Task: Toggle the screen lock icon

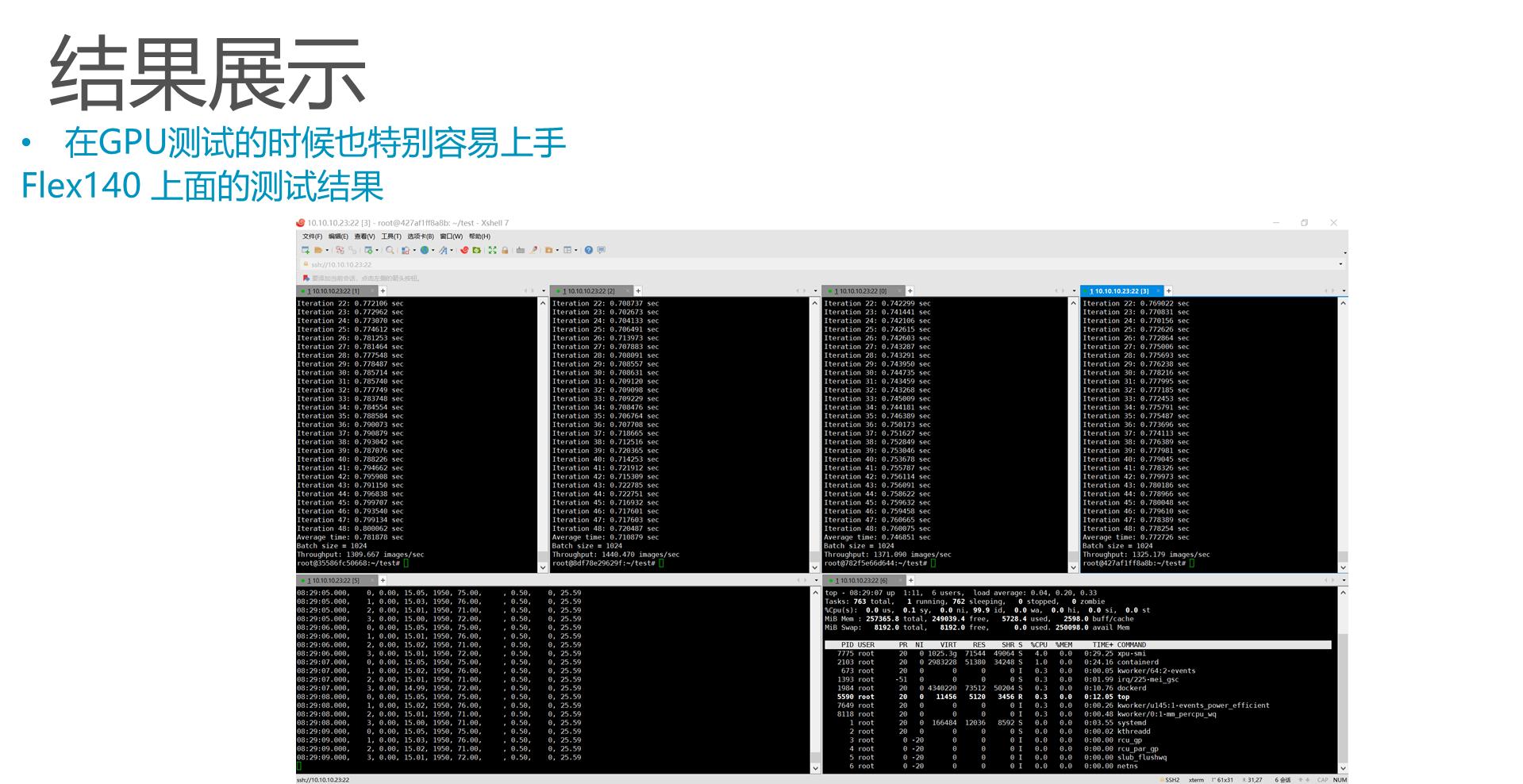Action: tap(506, 250)
